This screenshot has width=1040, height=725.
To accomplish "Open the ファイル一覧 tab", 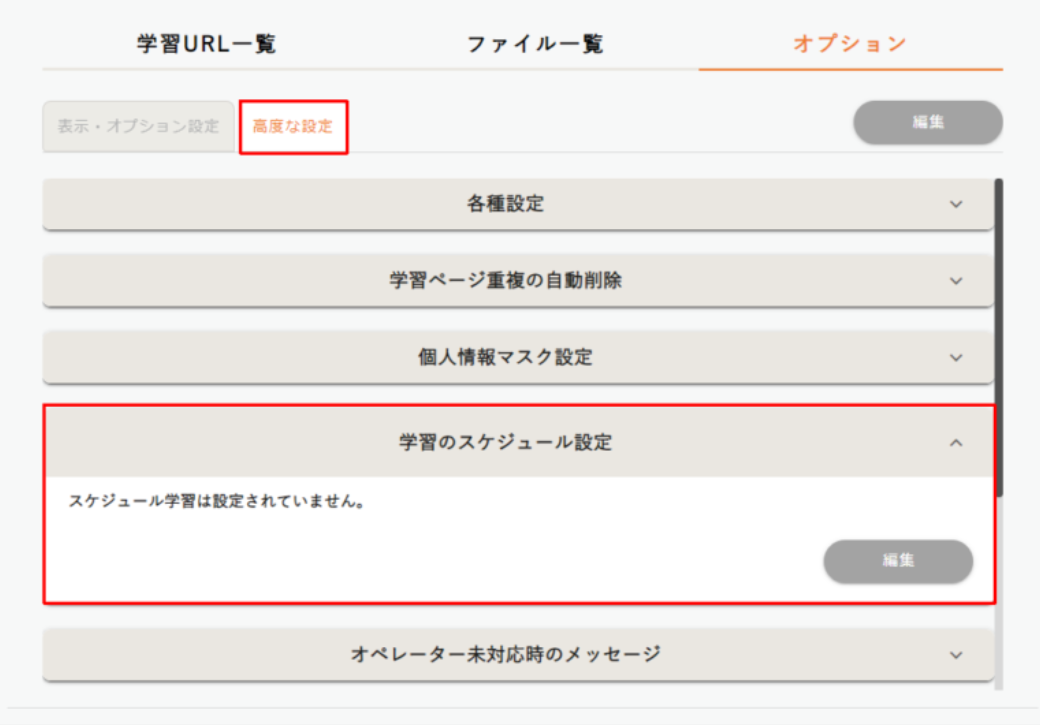I will point(535,44).
